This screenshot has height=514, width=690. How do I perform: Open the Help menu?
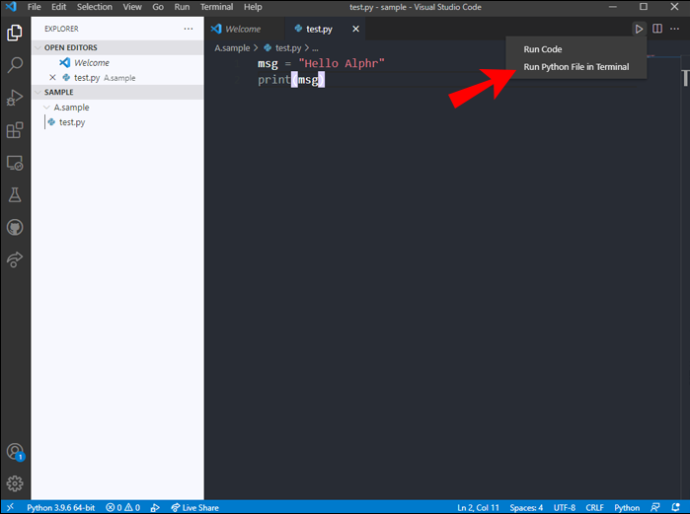[253, 7]
